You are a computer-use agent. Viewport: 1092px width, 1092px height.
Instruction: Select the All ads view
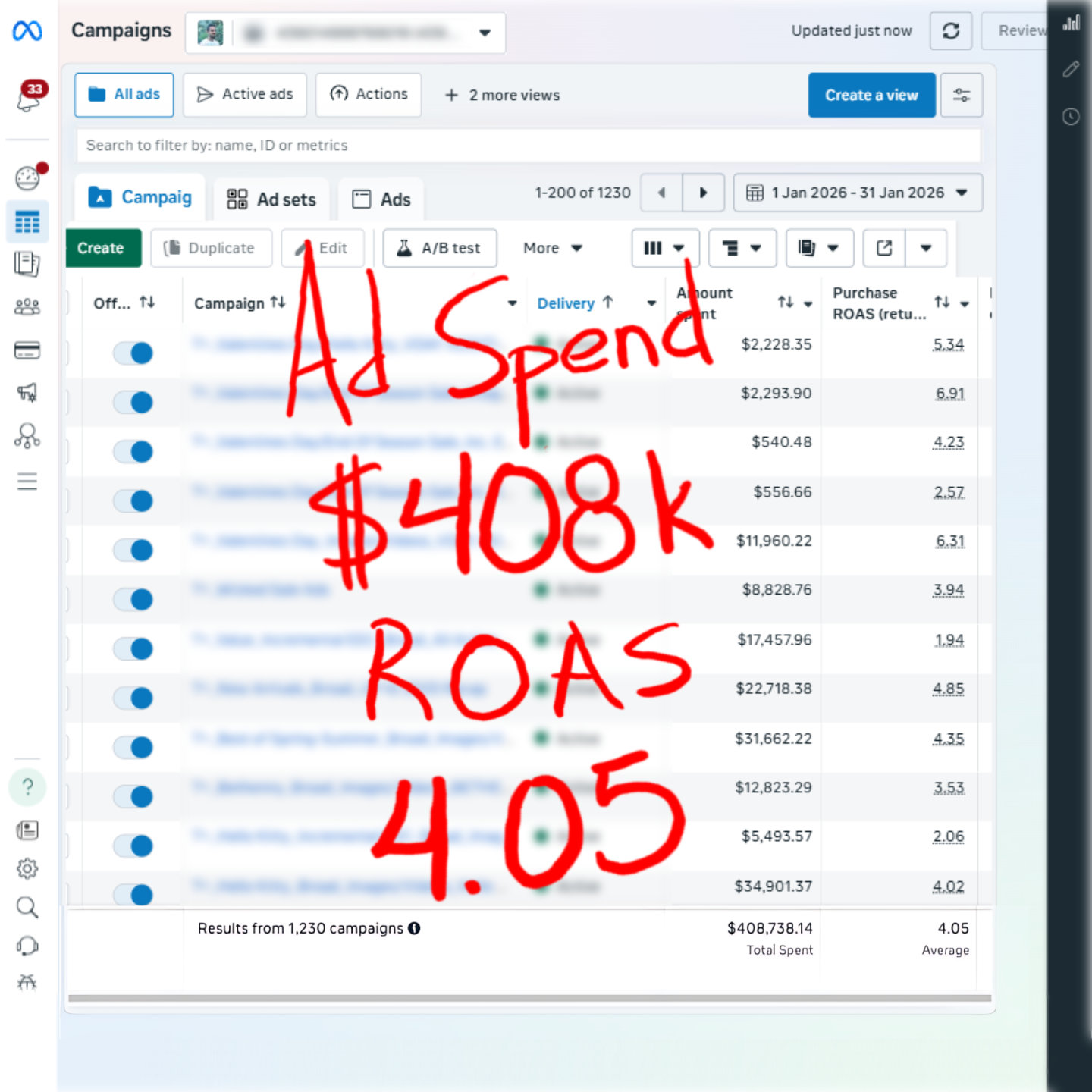(124, 95)
